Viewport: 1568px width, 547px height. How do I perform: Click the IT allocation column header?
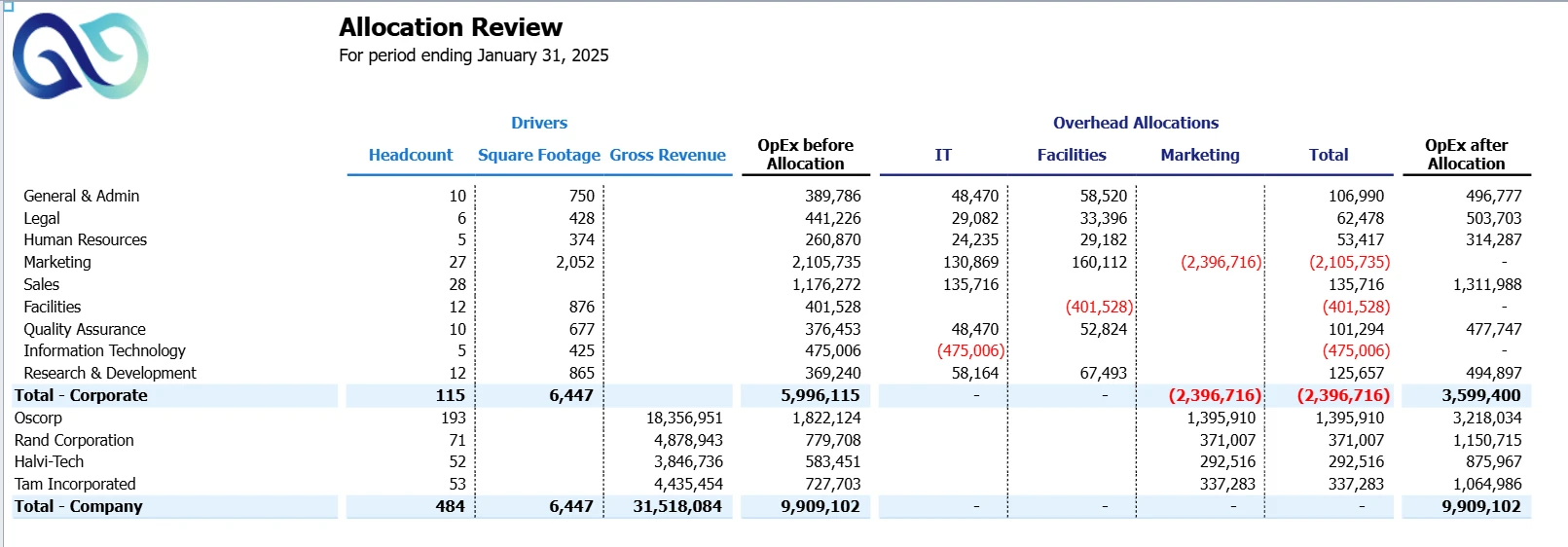[943, 155]
